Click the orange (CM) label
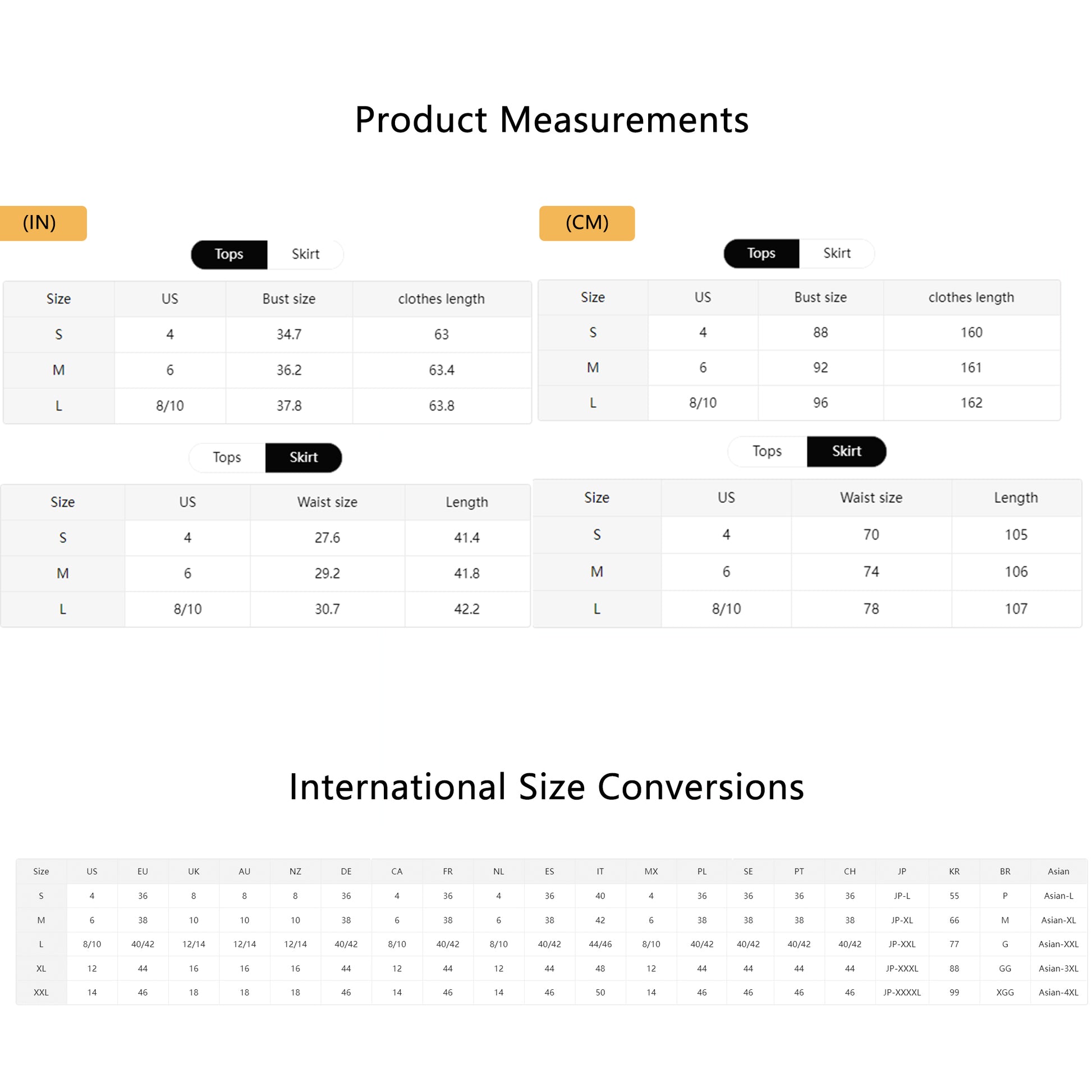This screenshot has width=1092, height=1092. click(587, 223)
